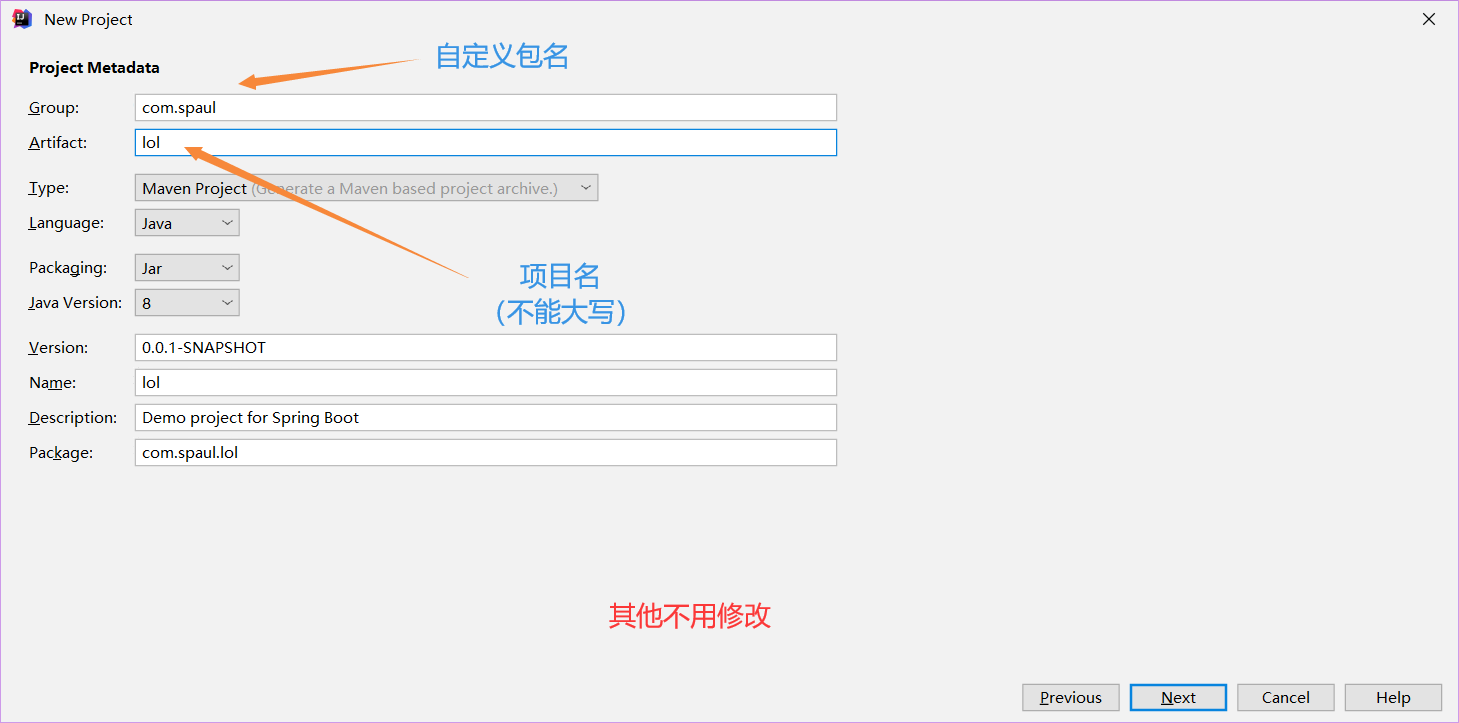This screenshot has height=723, width=1459.
Task: Click the Description: label
Action: click(x=73, y=418)
